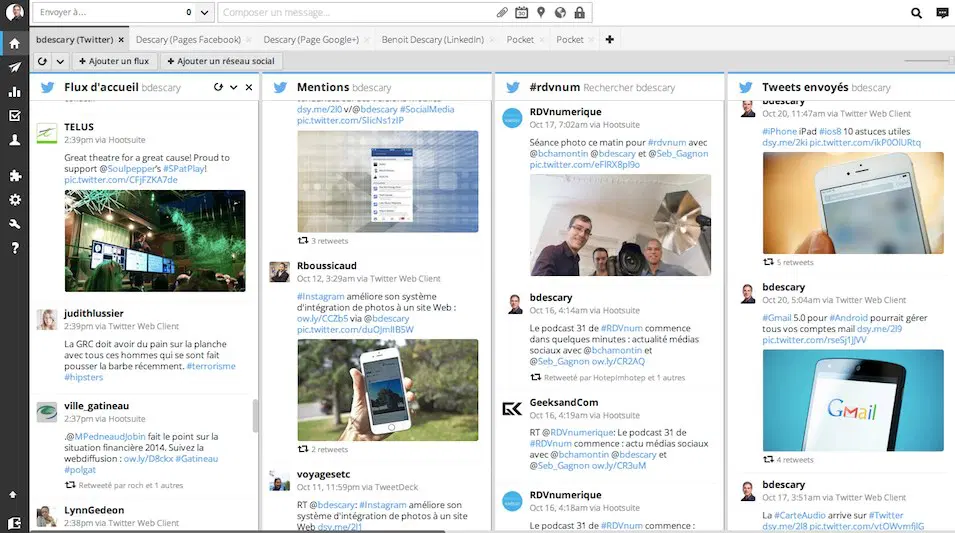This screenshot has width=955, height=533.
Task: Open RDVnumerique group photo thumbnail
Action: 620,225
